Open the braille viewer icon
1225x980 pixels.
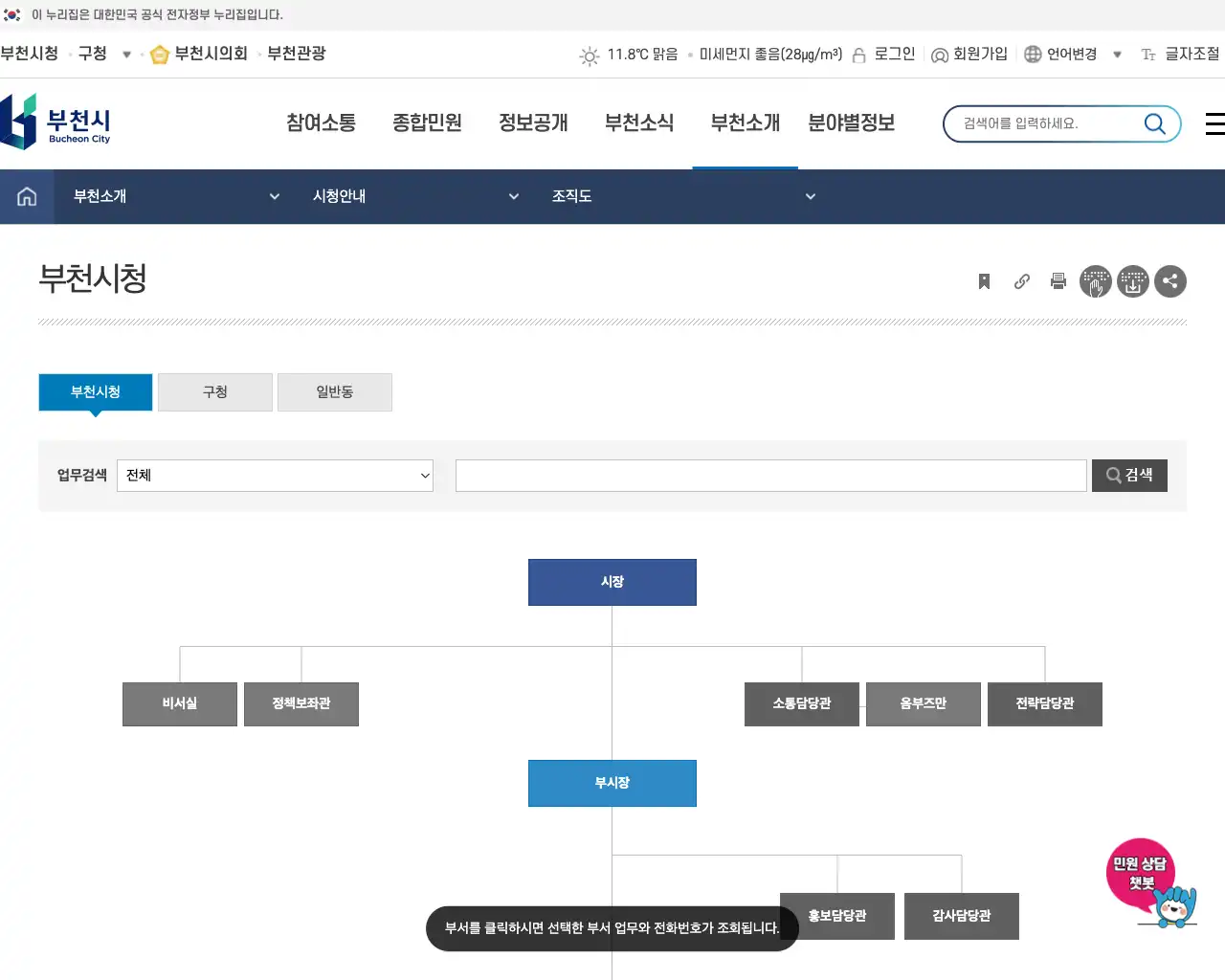coord(1096,280)
